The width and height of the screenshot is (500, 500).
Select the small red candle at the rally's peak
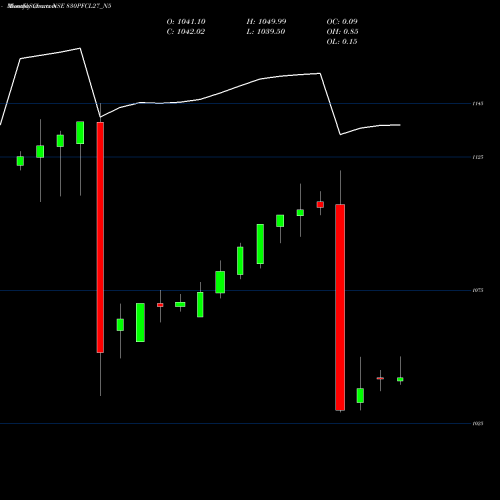click(320, 204)
